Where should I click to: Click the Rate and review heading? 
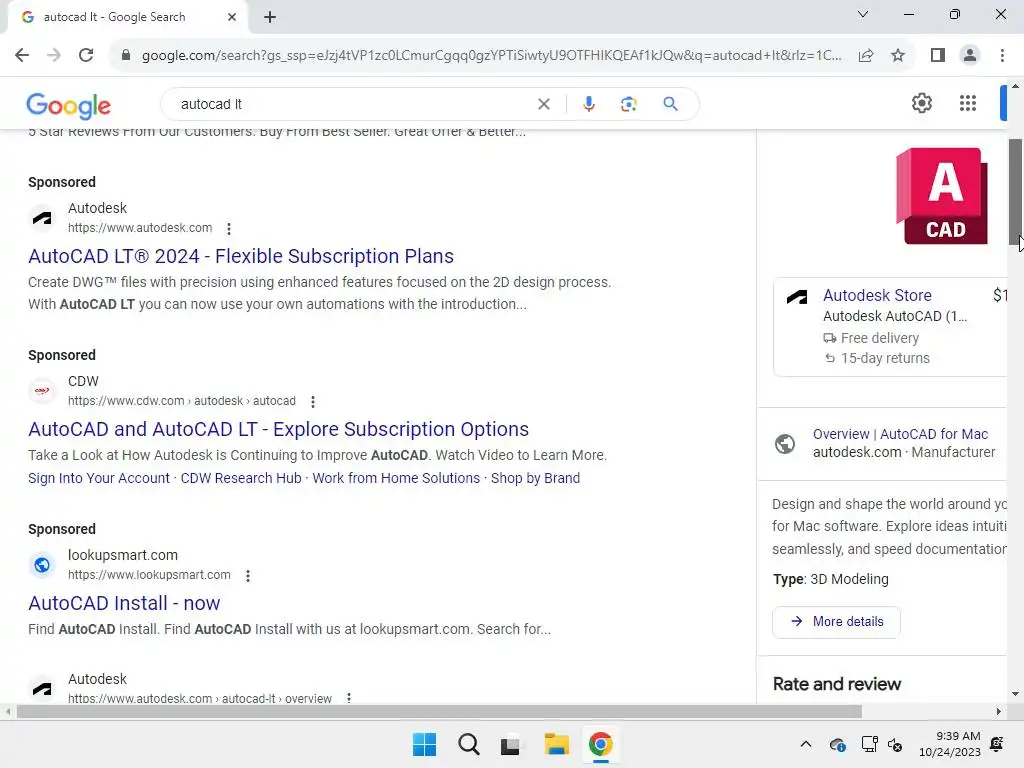[x=837, y=684]
